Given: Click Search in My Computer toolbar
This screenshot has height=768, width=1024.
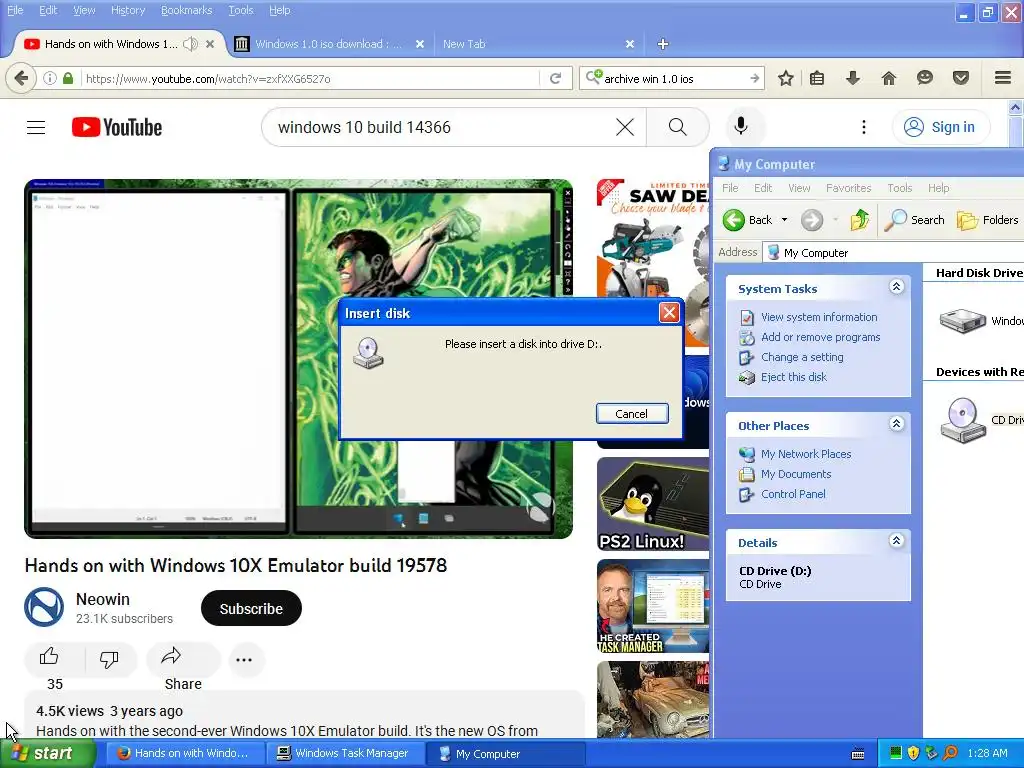Looking at the screenshot, I should coord(914,220).
